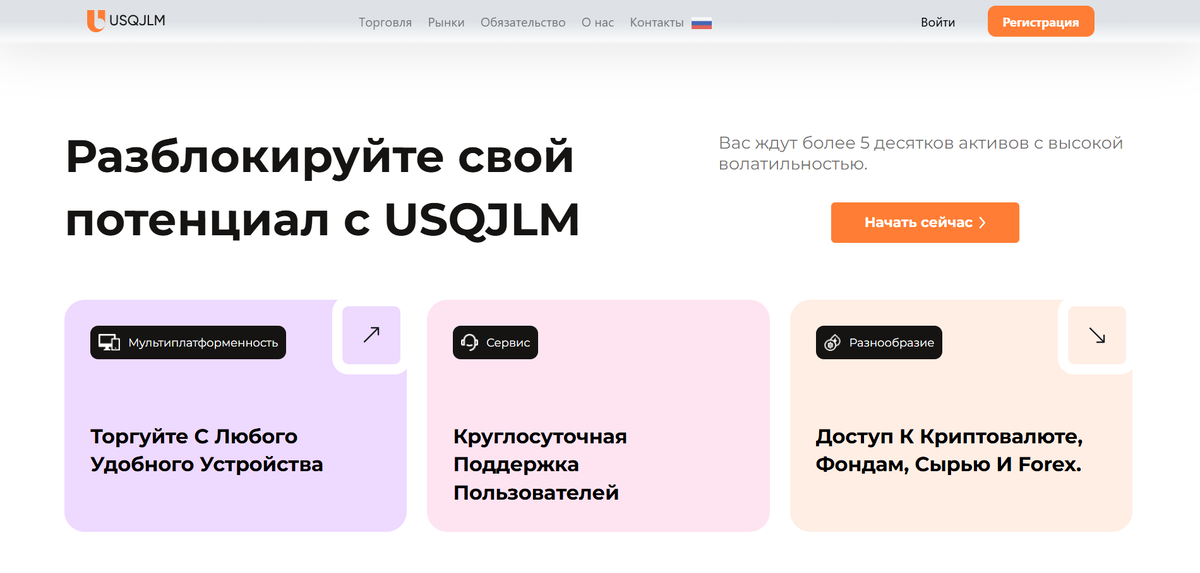Click the down-right arrow on the peach card
The image size is (1200, 573).
tap(1097, 335)
